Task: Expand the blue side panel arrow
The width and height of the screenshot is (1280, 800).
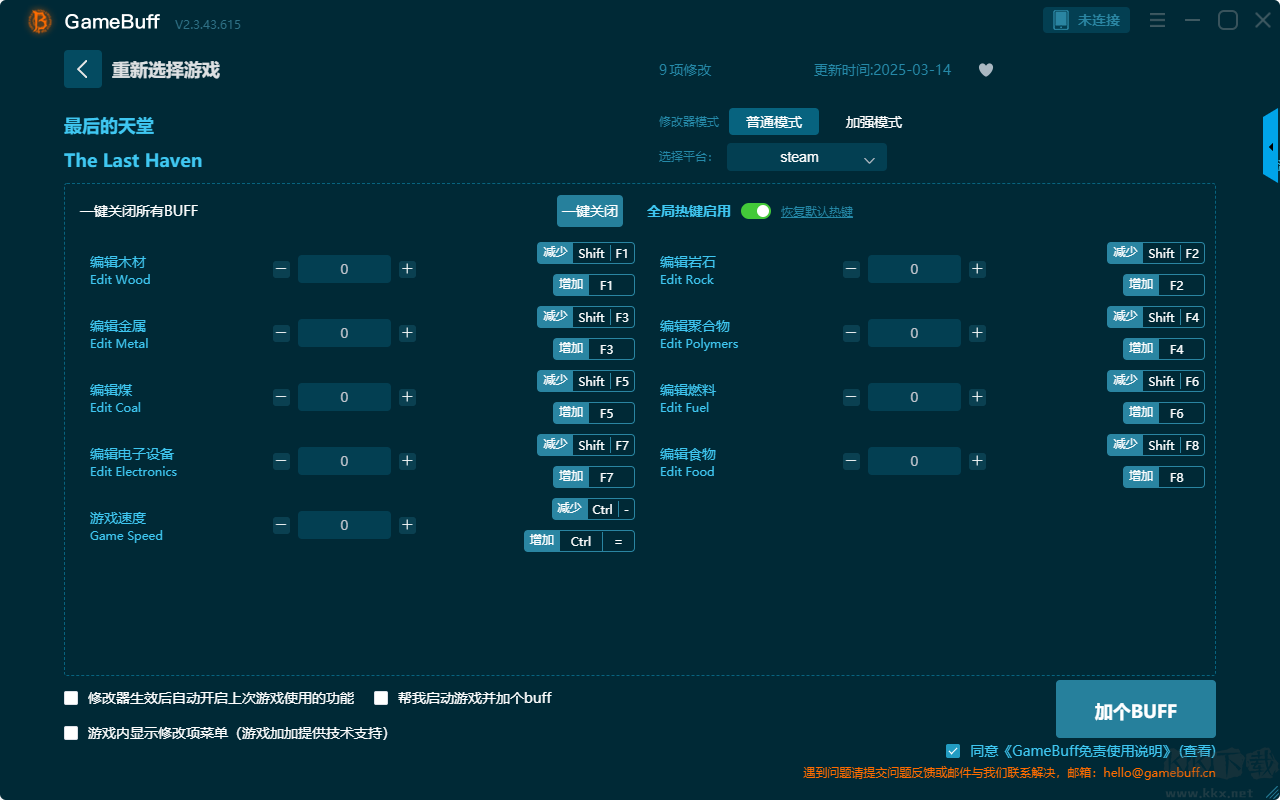Action: pos(1271,146)
